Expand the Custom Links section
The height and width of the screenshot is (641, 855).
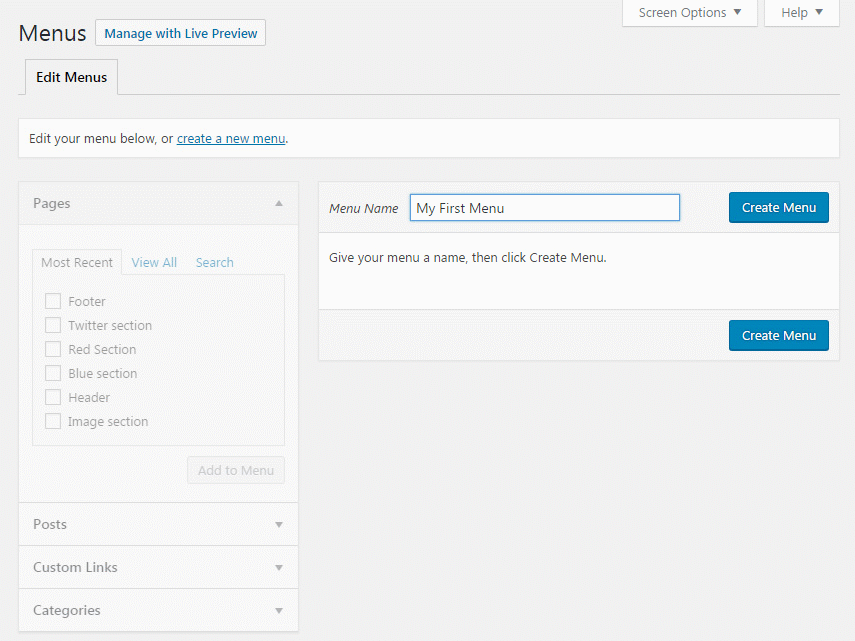[279, 567]
